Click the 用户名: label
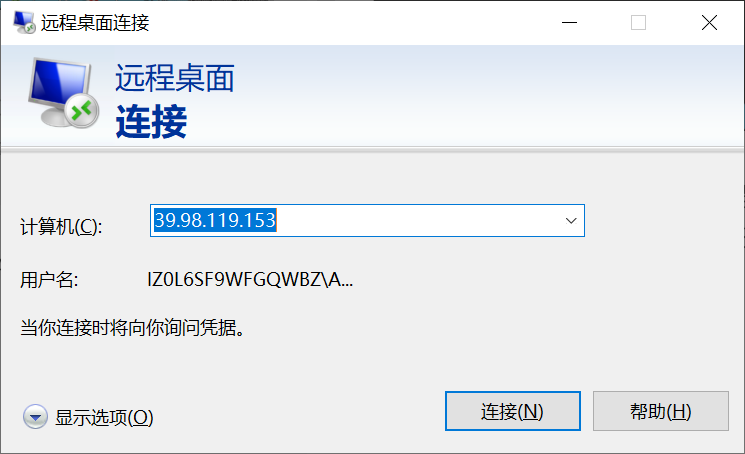Viewport: 745px width, 454px height. coord(49,280)
